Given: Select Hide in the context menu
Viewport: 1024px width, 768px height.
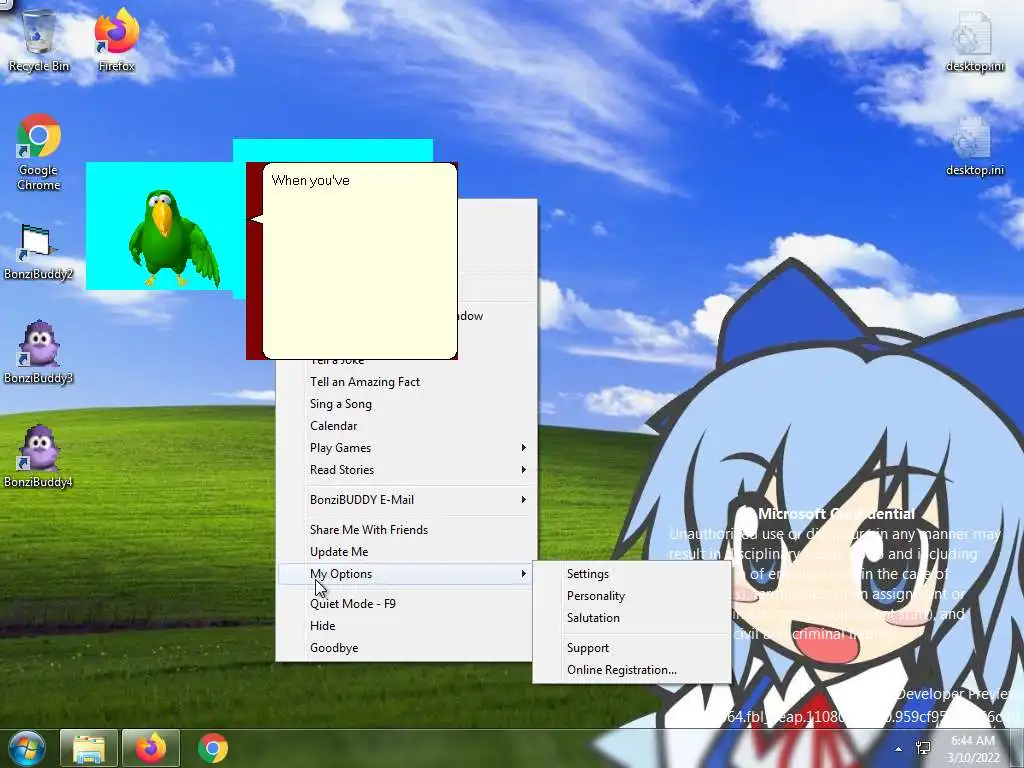Looking at the screenshot, I should 405,626.
